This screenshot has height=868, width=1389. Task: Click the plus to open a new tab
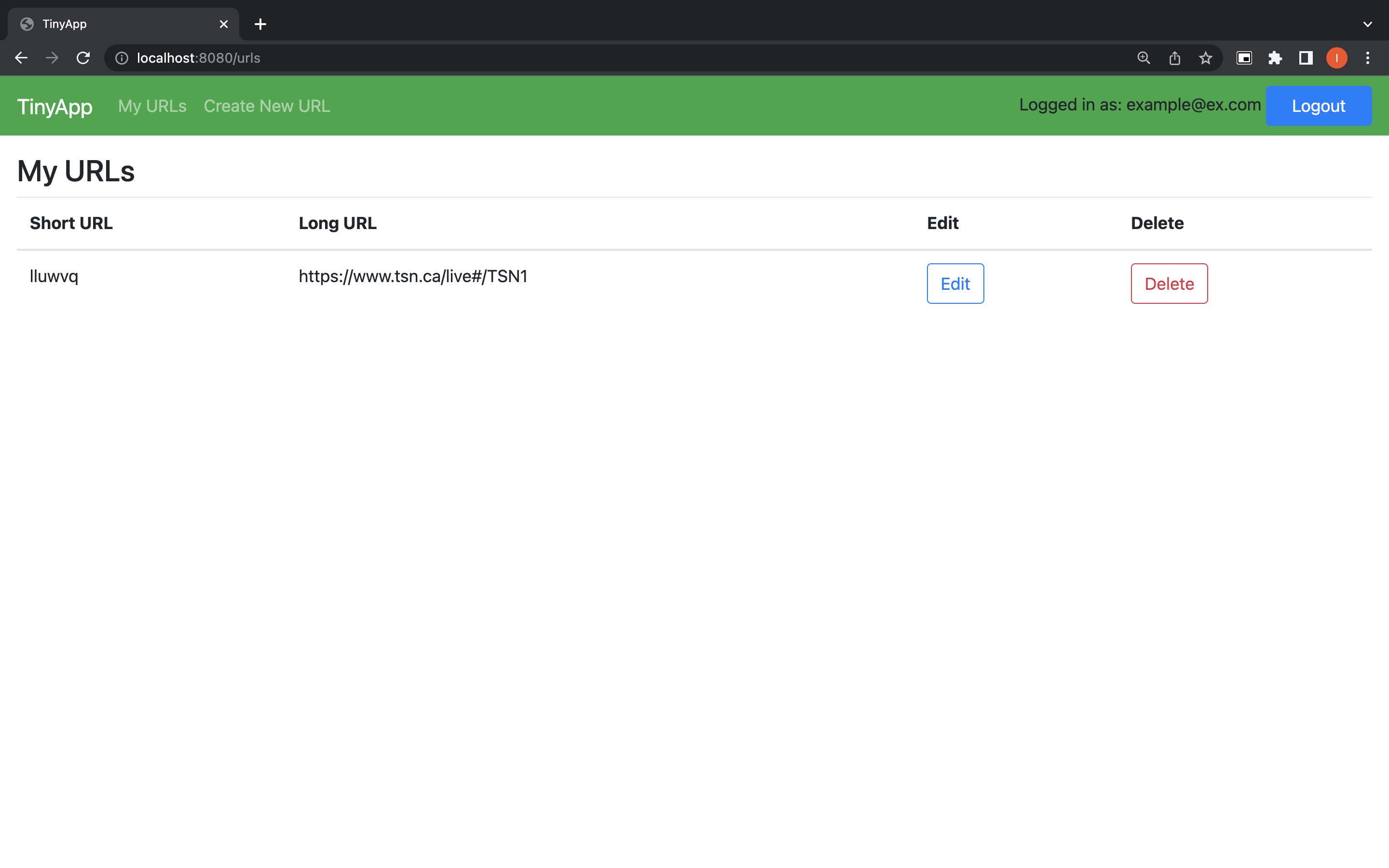260,24
